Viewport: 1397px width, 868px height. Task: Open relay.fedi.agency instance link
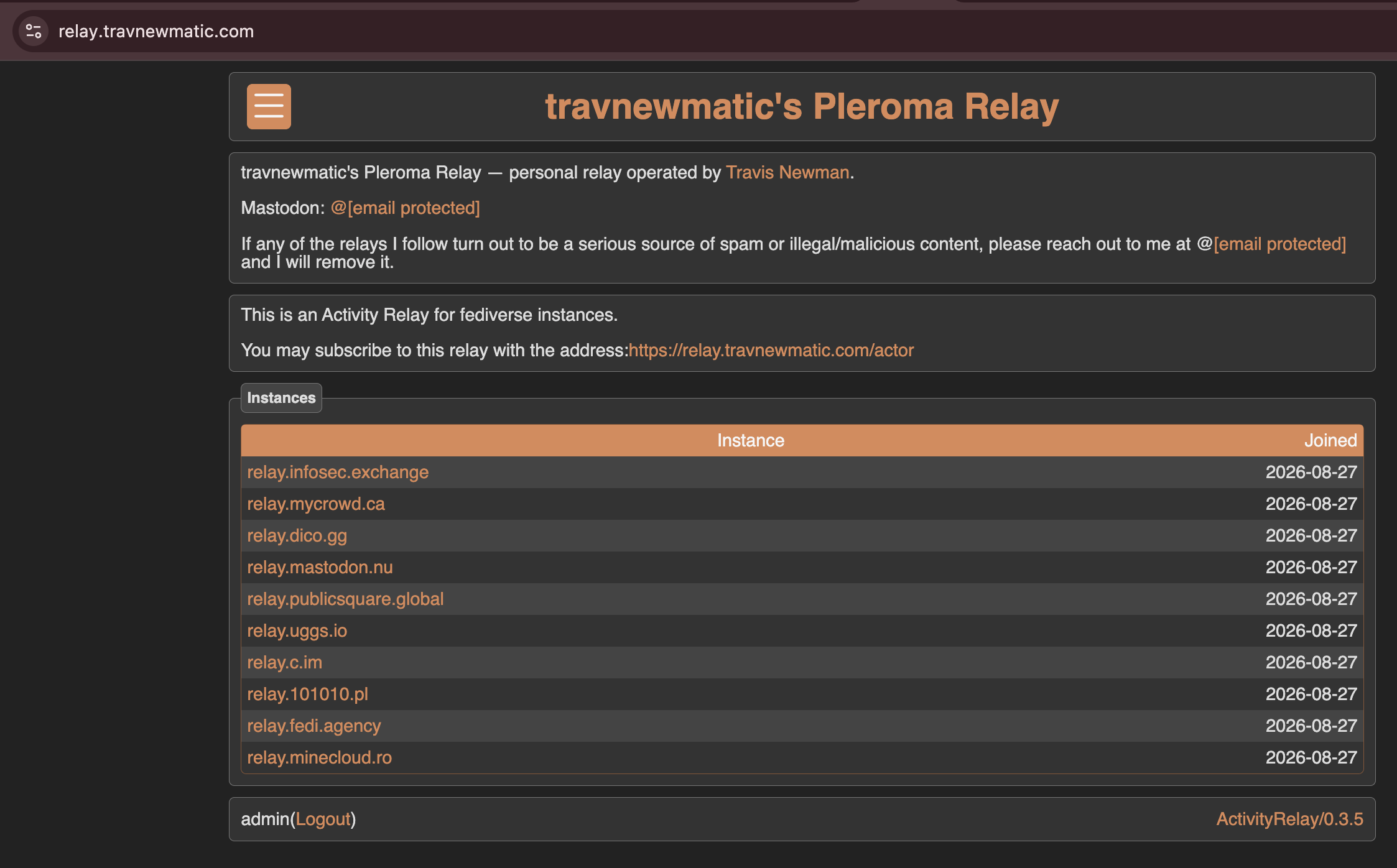coord(313,726)
